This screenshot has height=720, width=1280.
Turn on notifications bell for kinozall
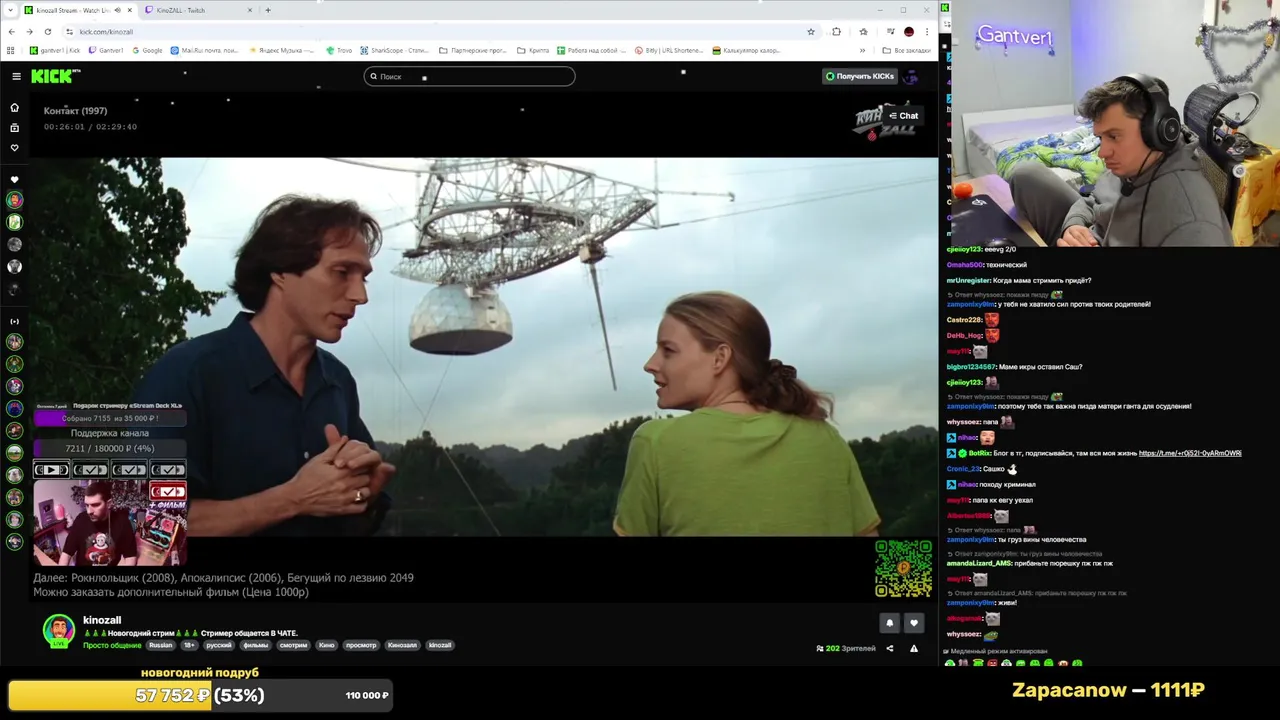pyautogui.click(x=889, y=623)
